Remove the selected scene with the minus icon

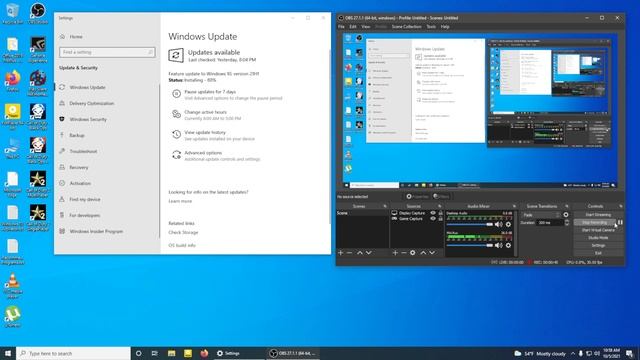pyautogui.click(x=349, y=253)
